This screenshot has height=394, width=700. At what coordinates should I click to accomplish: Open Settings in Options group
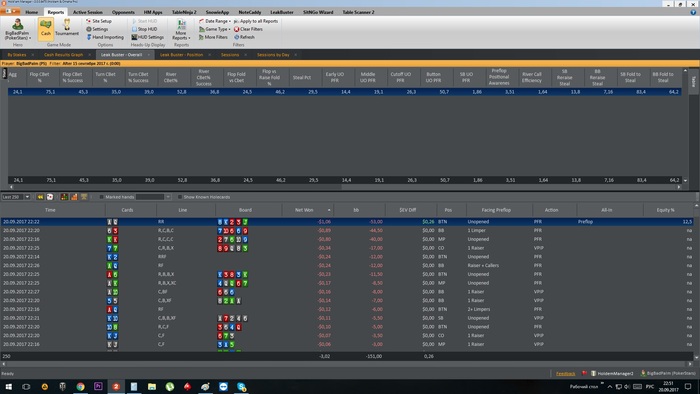pyautogui.click(x=97, y=29)
